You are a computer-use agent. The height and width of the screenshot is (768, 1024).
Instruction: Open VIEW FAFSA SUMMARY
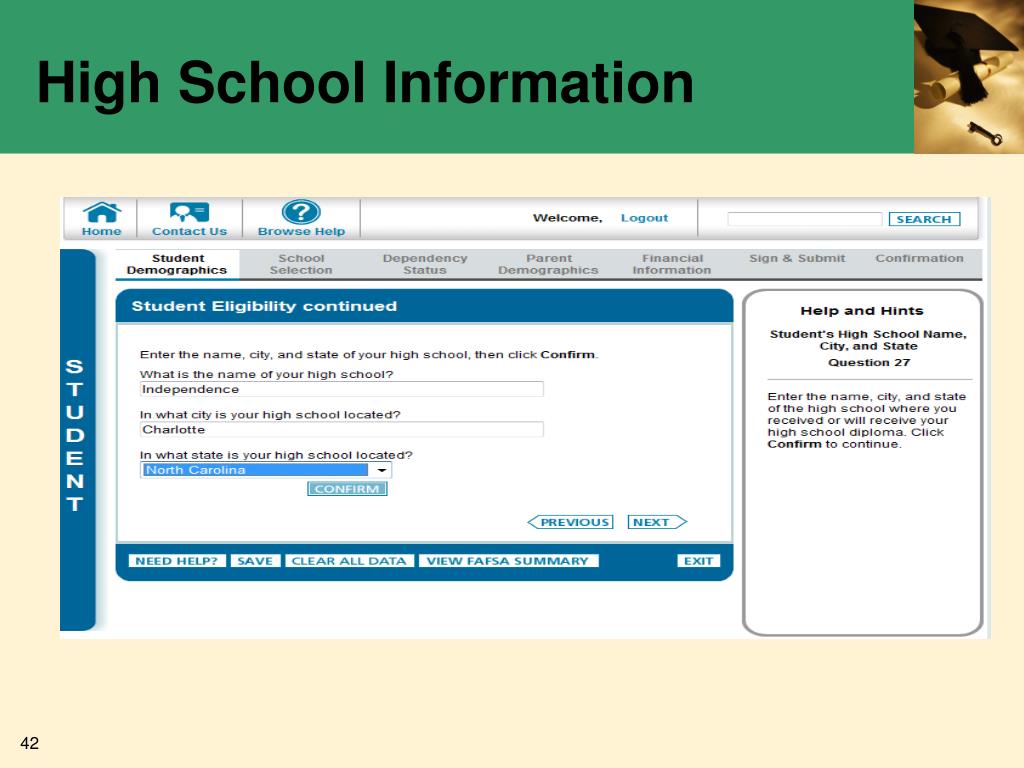pyautogui.click(x=508, y=561)
